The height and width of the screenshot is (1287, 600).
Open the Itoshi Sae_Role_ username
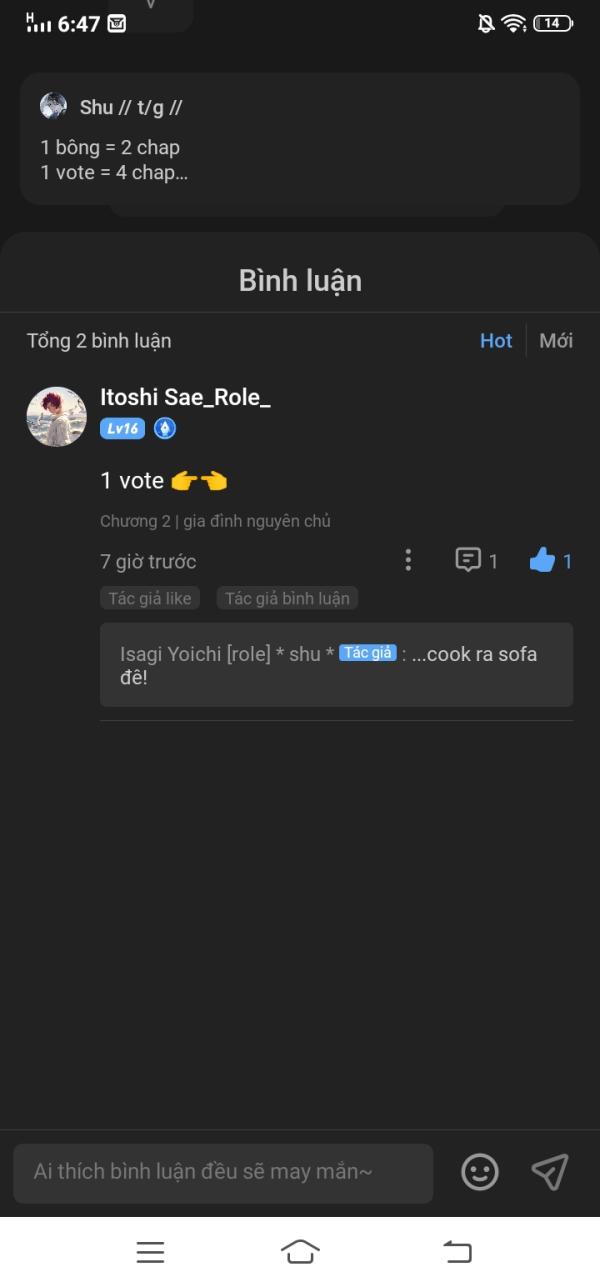[x=185, y=398]
